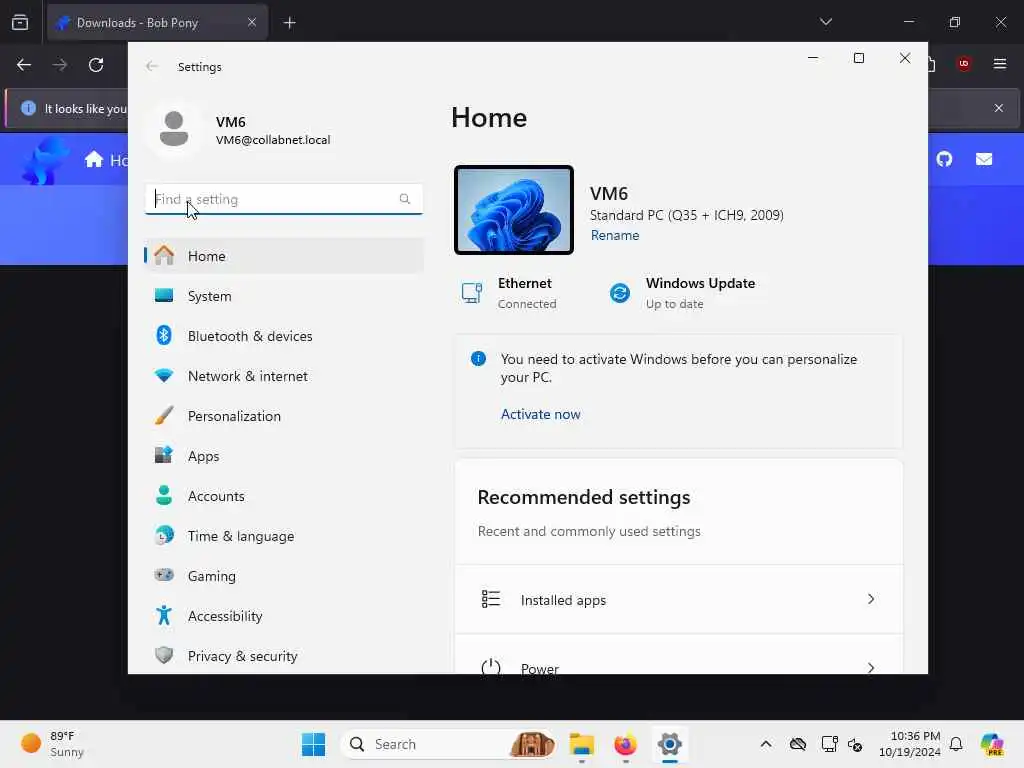Open clock and date 10:36 PM
Viewport: 1024px width, 768px height.
coord(910,744)
